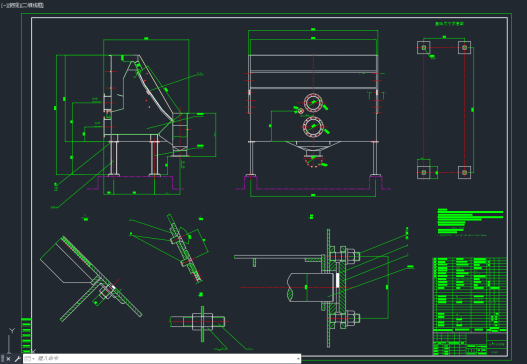Open visual style controls in viewport label
Viewport: 527px width, 364px height.
coord(33,5)
